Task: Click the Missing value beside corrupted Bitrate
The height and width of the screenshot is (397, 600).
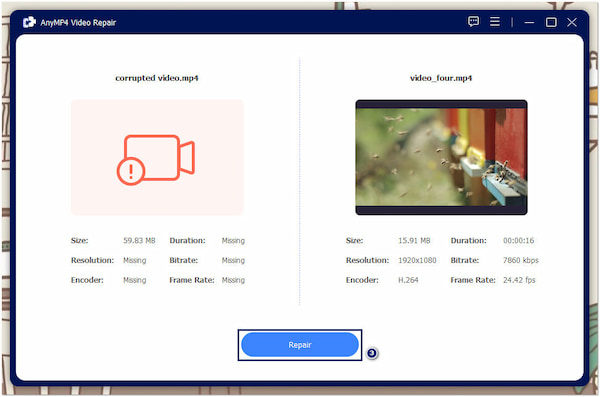Action: [233, 260]
